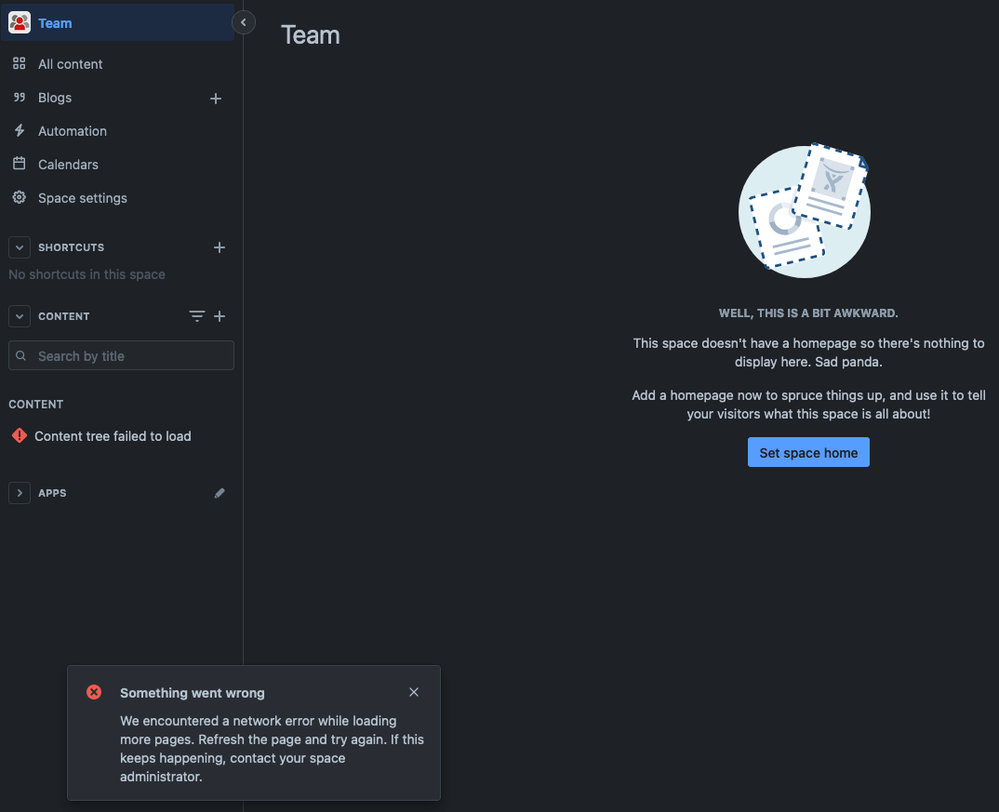Expand the Apps section

pyautogui.click(x=19, y=493)
